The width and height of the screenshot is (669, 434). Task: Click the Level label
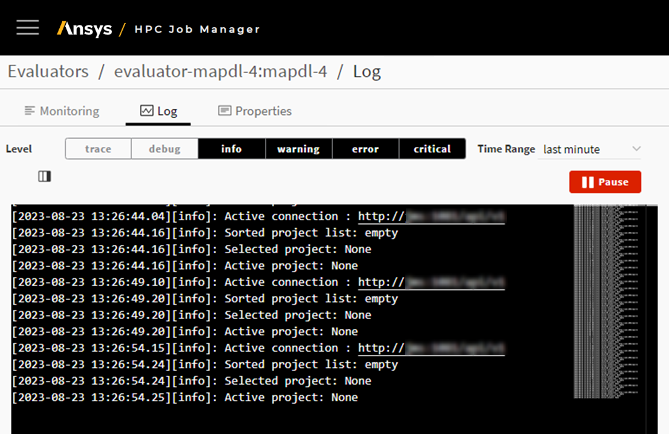coord(19,149)
